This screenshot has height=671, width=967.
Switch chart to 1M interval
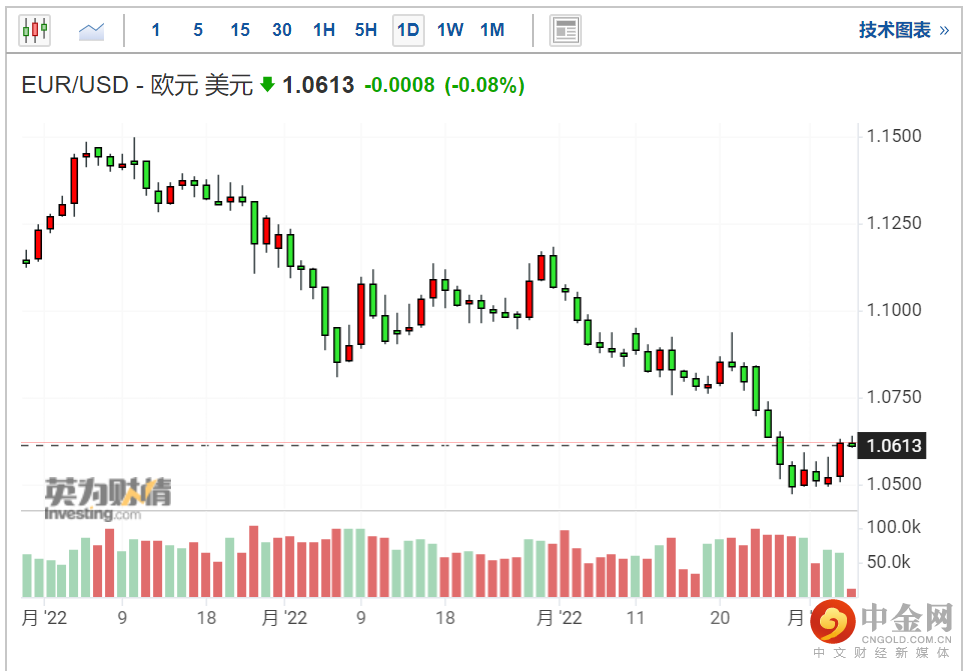pyautogui.click(x=492, y=30)
